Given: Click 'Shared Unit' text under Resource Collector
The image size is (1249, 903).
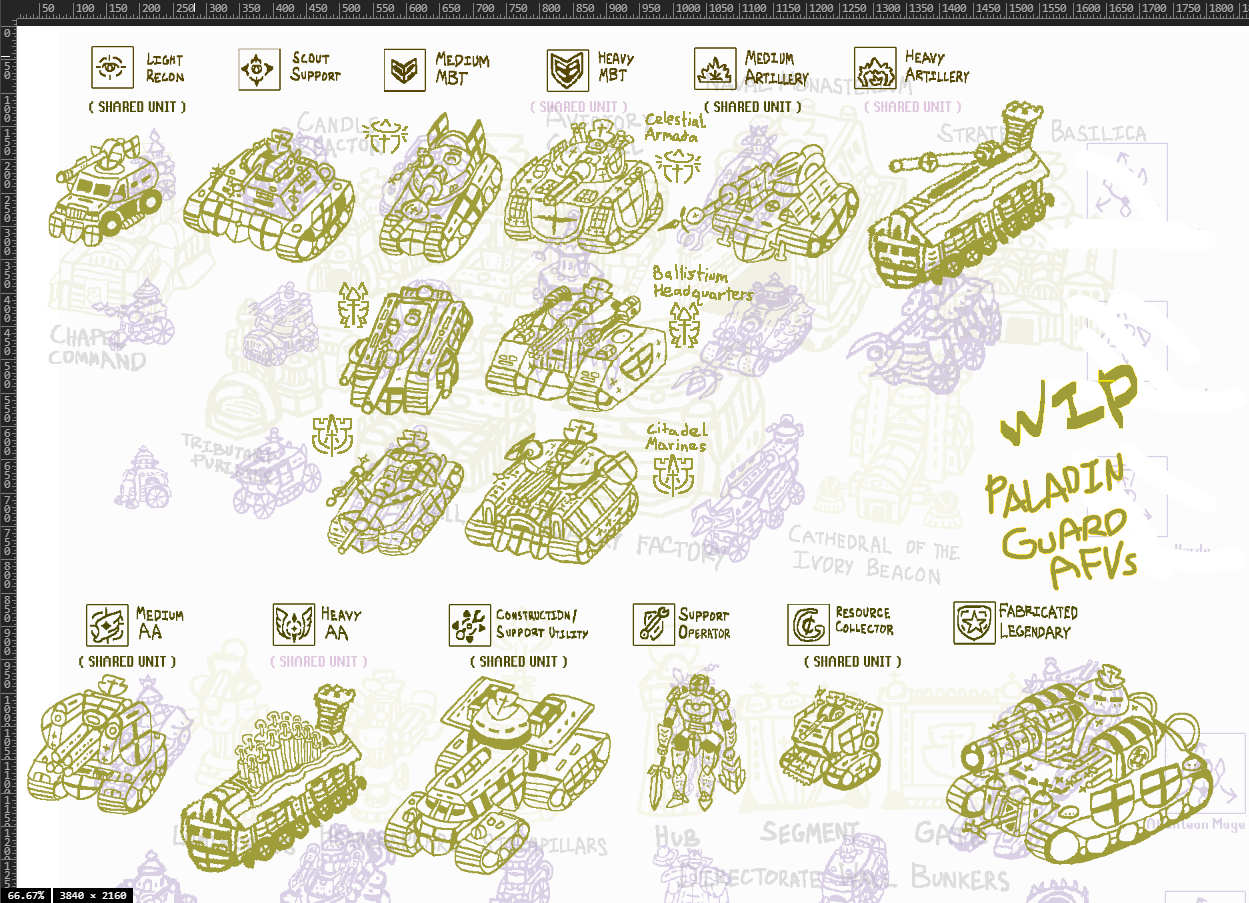Looking at the screenshot, I should tap(853, 662).
